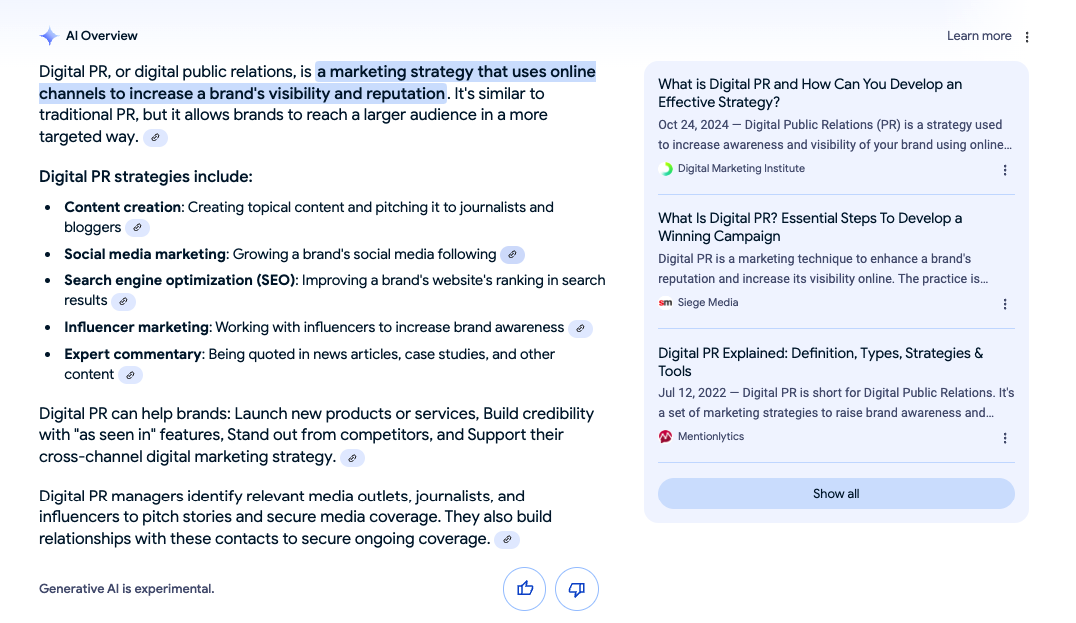Open the AI Overview three-dot menu
The width and height of the screenshot is (1076, 623).
click(x=1027, y=37)
